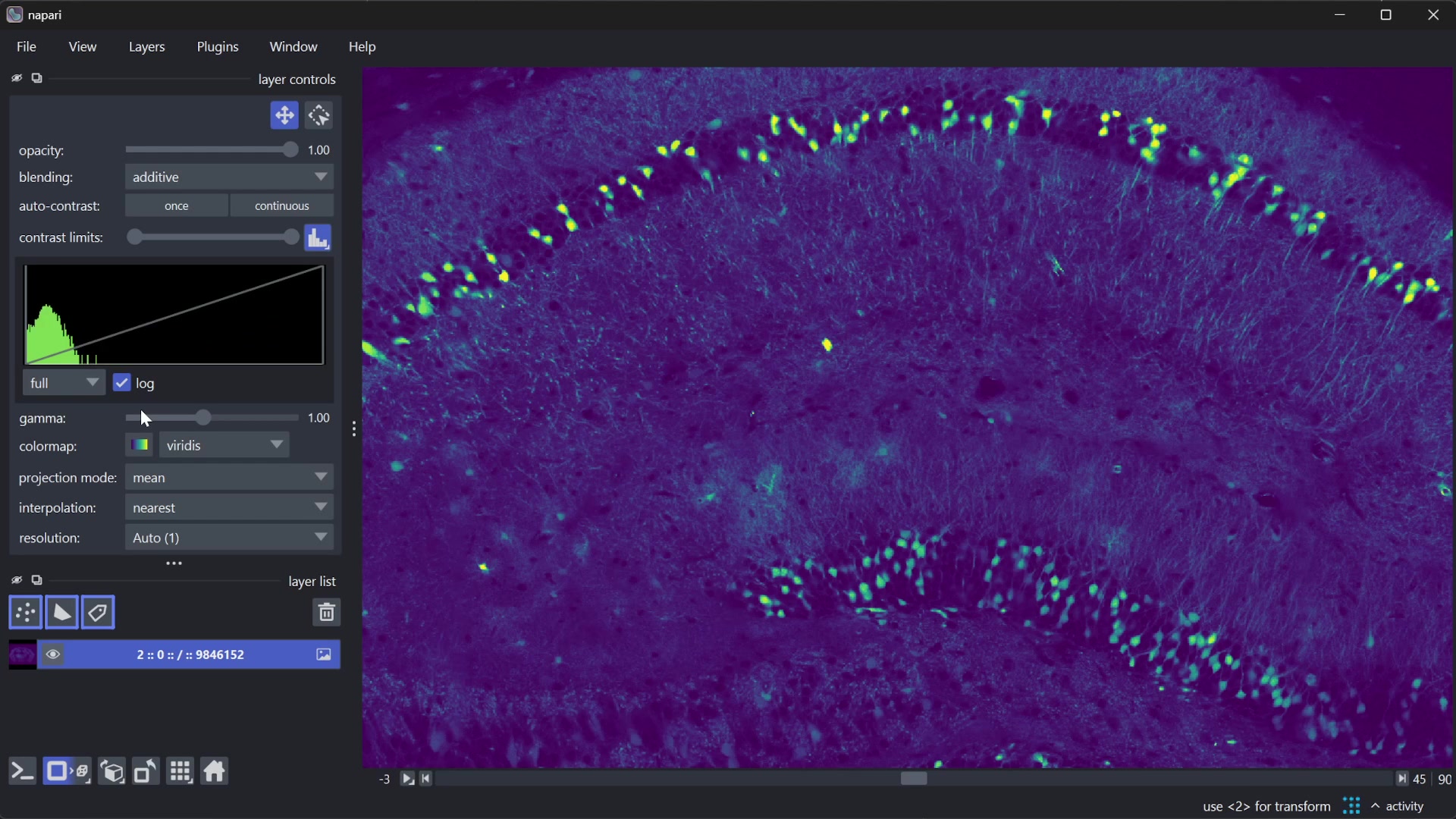Open projection mode dropdown set to mean
The width and height of the screenshot is (1456, 819).
pyautogui.click(x=229, y=478)
